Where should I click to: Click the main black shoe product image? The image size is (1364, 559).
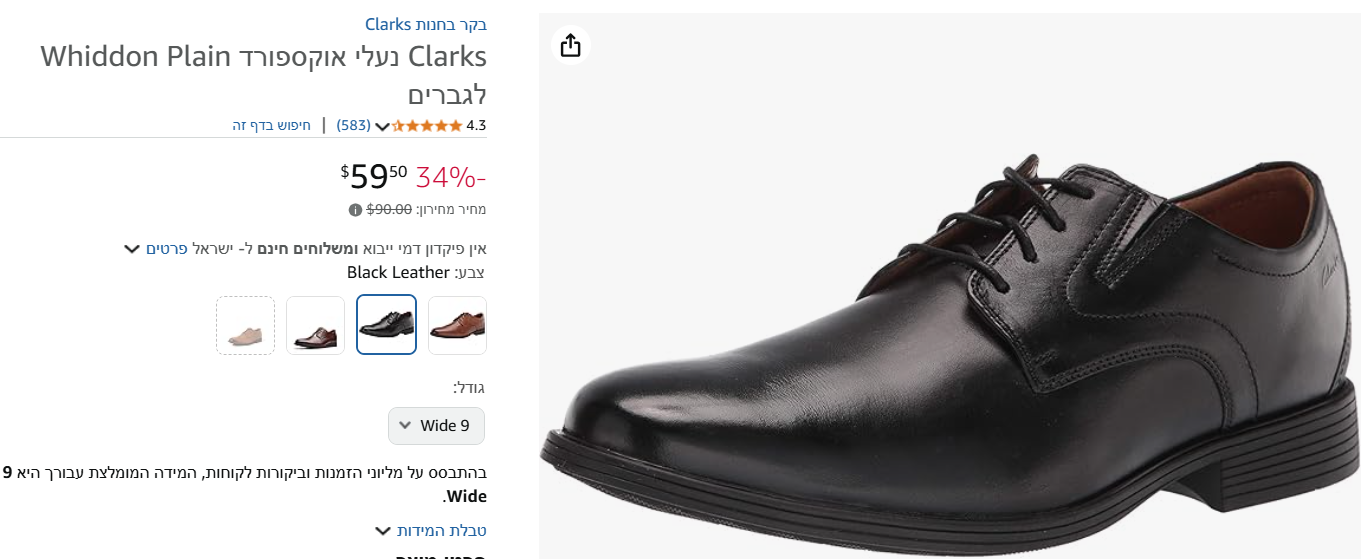coord(950,330)
